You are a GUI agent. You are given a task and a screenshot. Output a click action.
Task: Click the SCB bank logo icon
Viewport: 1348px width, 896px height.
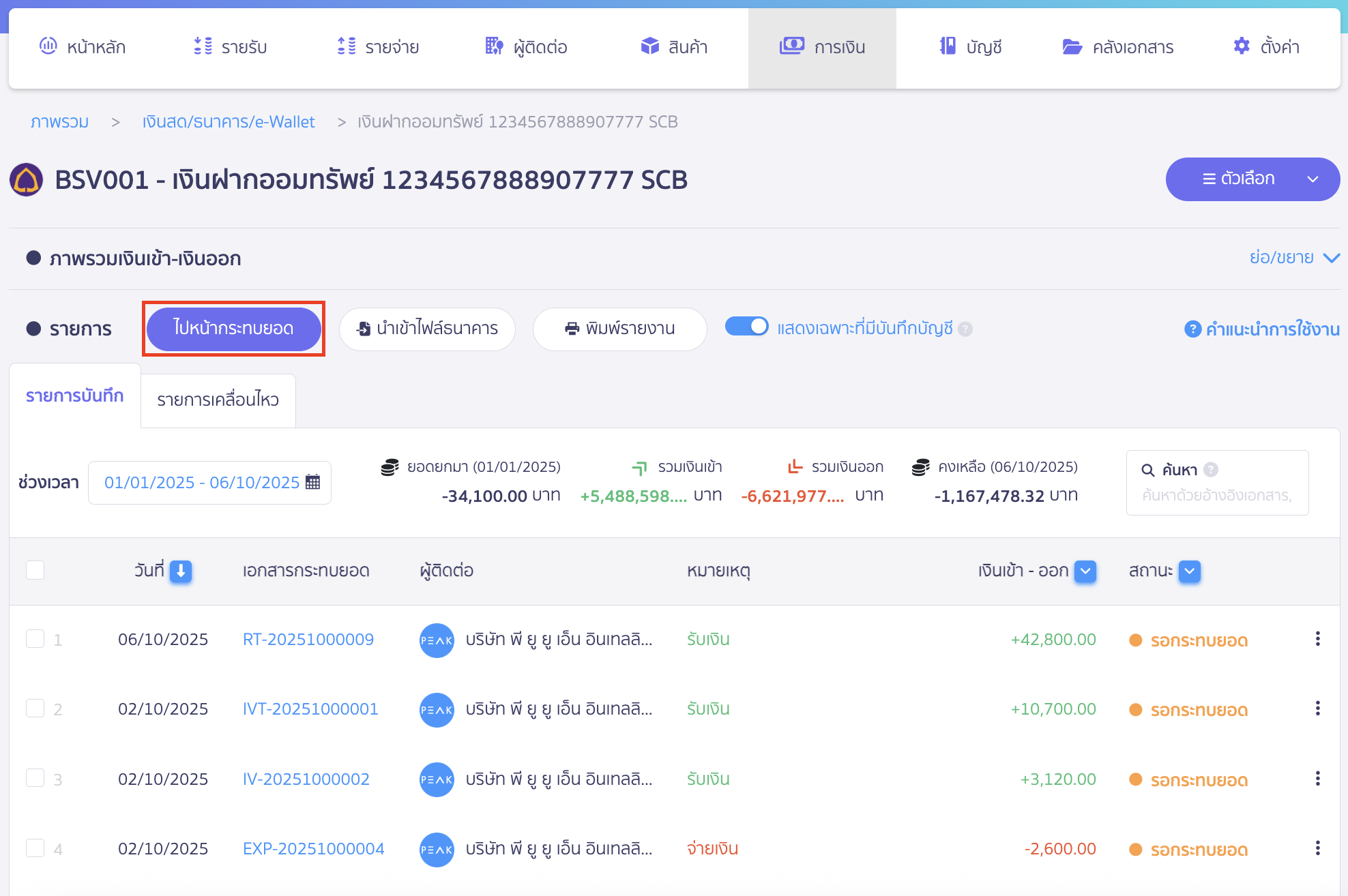click(x=27, y=180)
